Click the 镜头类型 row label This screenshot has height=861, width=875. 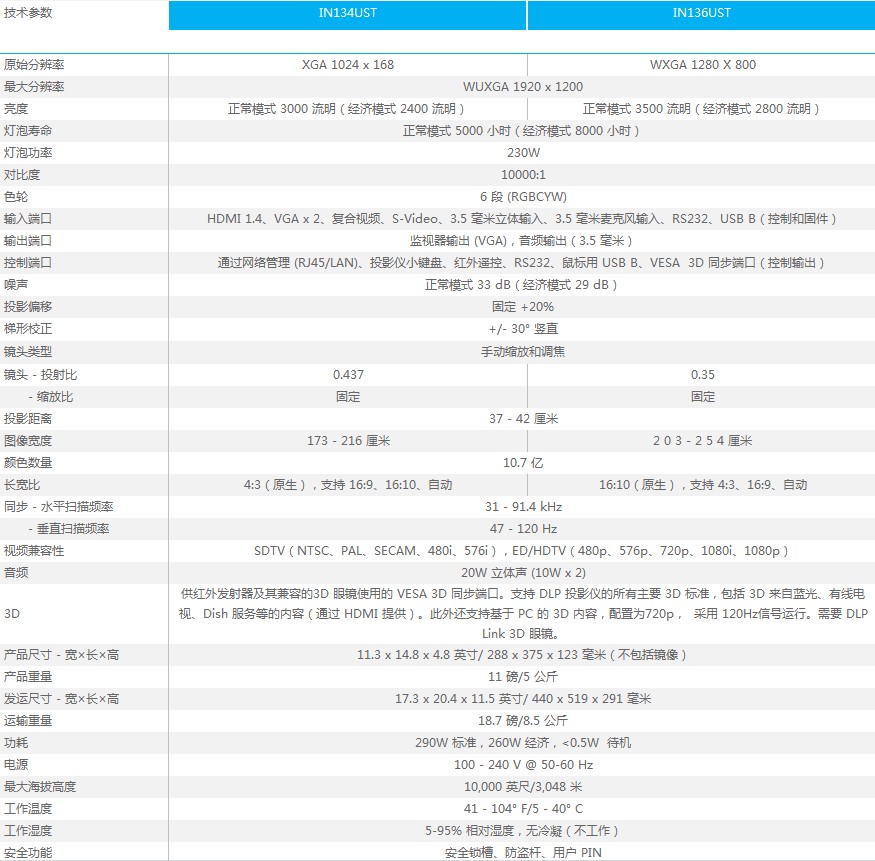(28, 352)
